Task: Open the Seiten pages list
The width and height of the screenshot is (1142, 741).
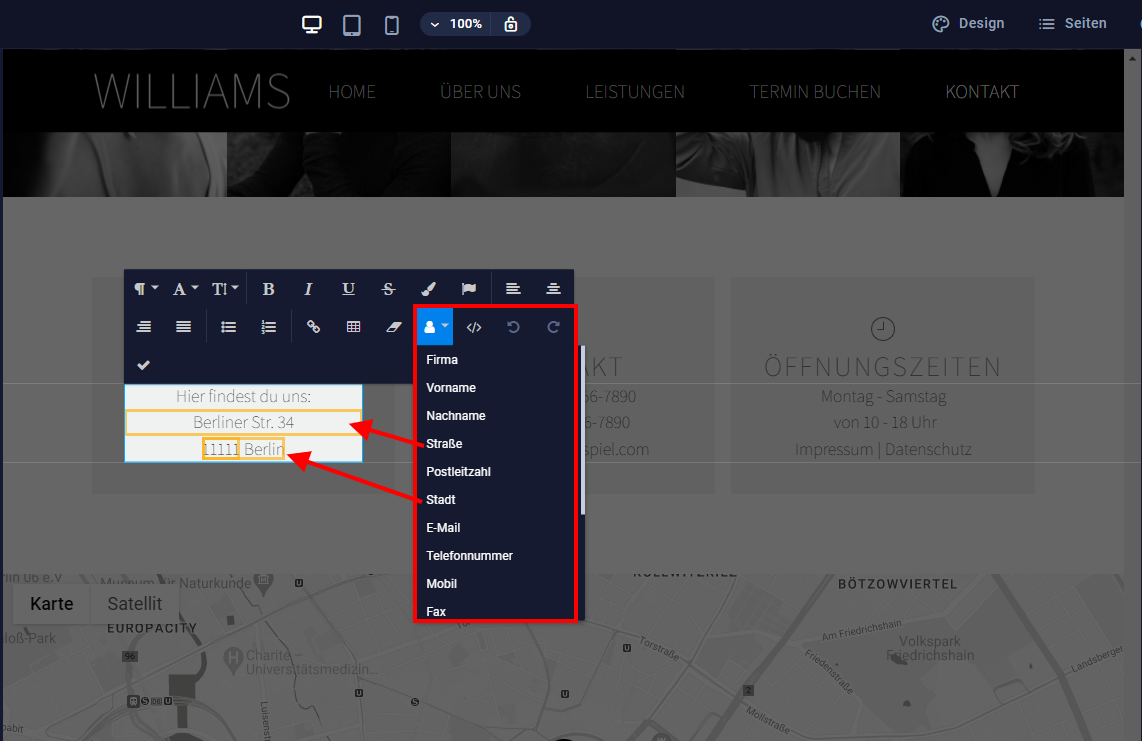Action: (x=1072, y=23)
